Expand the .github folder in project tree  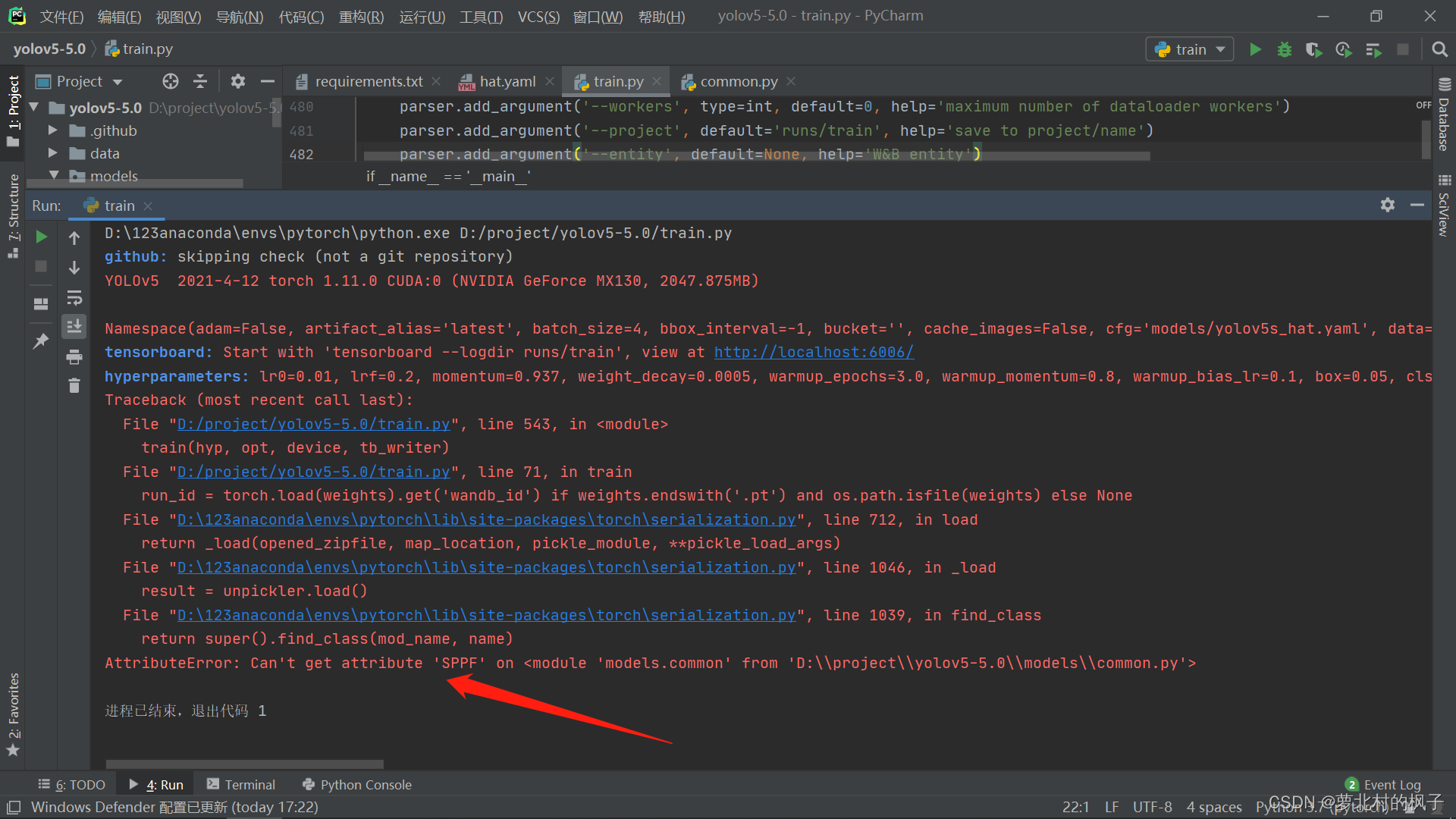point(53,130)
